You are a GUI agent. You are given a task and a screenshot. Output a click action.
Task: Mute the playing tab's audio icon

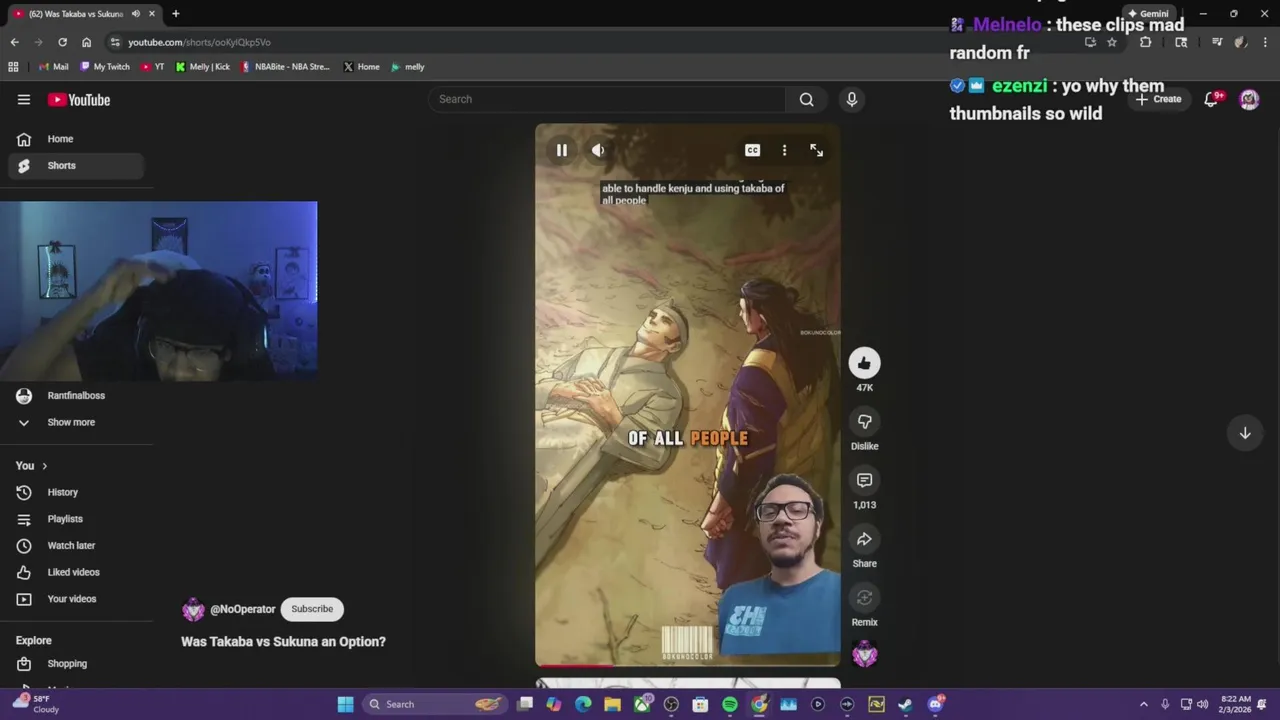[x=136, y=14]
